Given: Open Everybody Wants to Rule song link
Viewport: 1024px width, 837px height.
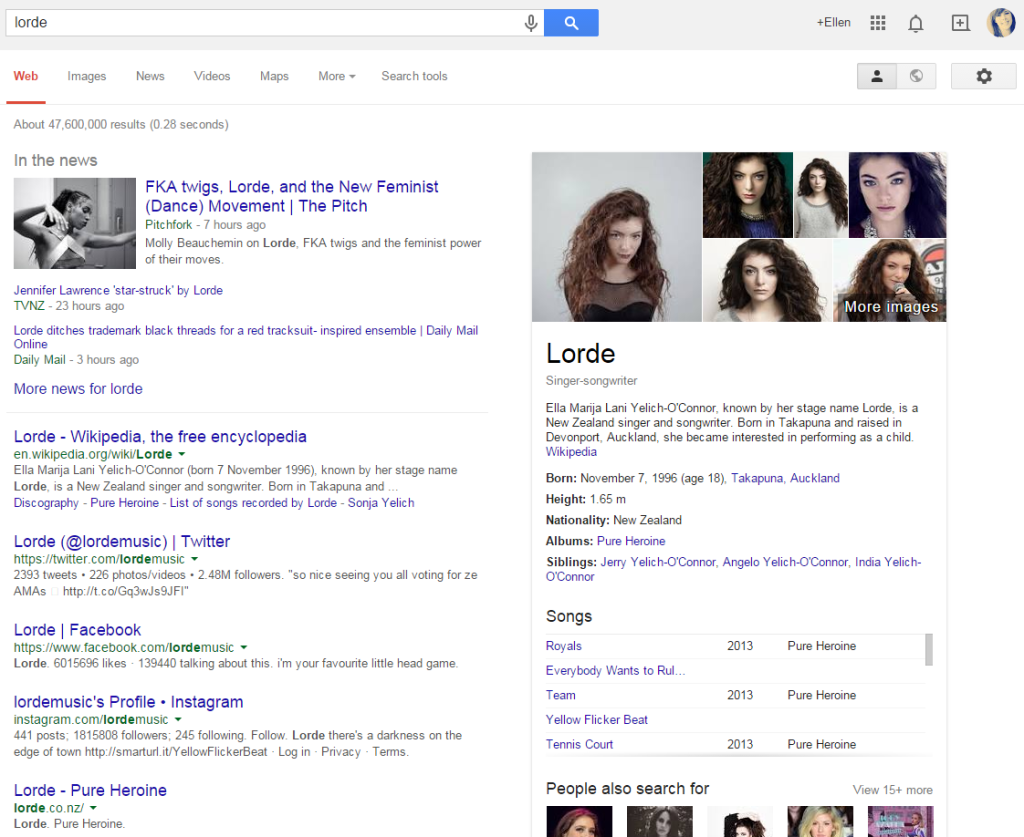Looking at the screenshot, I should coord(615,671).
